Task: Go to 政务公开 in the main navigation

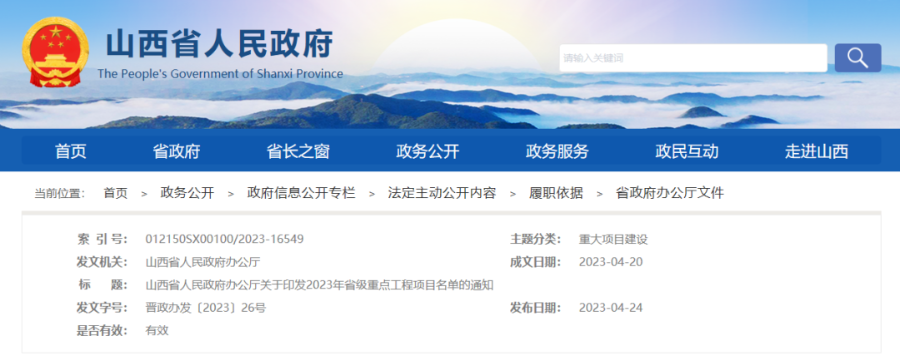Action: (x=428, y=152)
